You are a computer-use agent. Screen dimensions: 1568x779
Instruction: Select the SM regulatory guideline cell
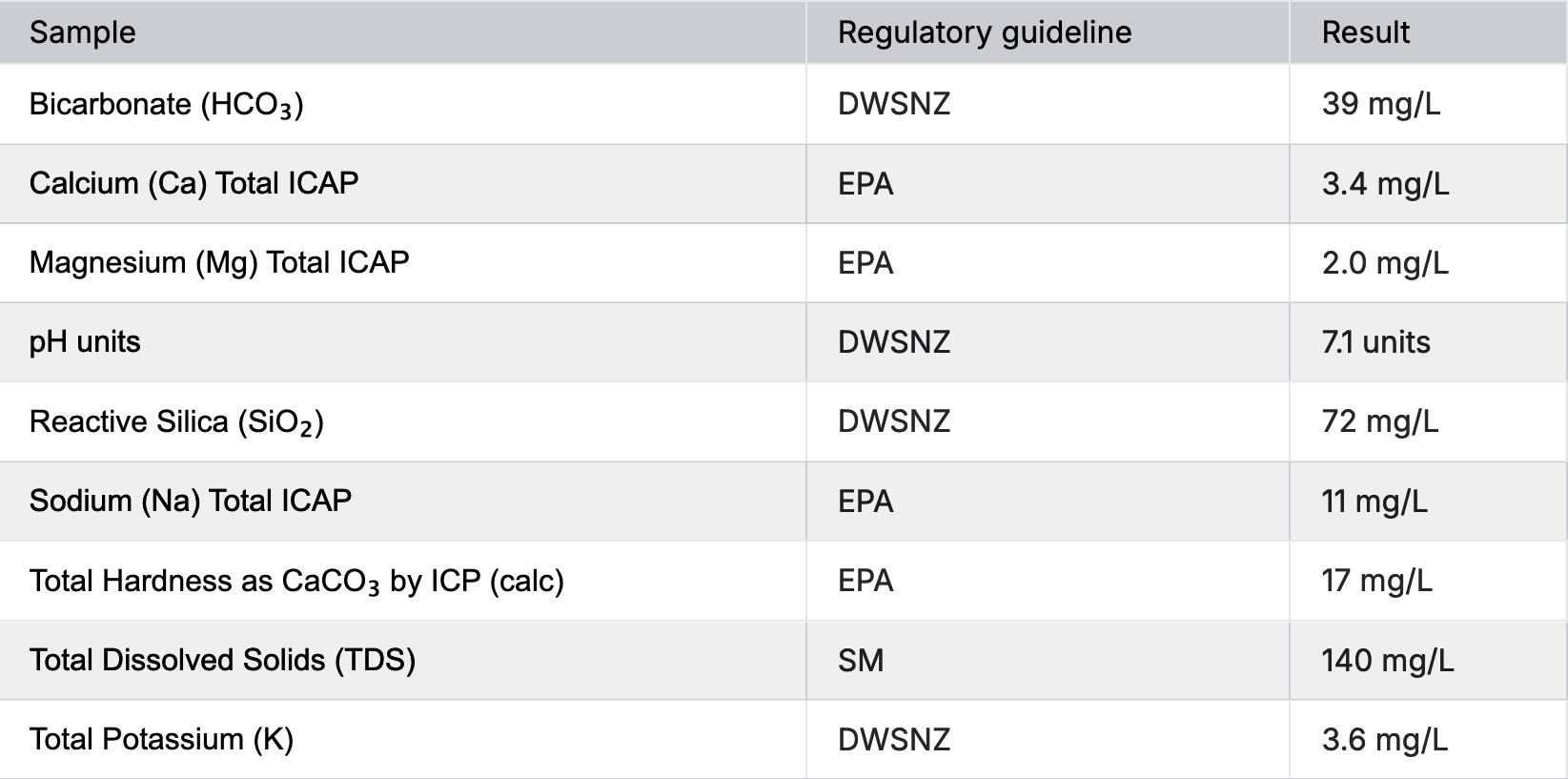pyautogui.click(x=861, y=660)
